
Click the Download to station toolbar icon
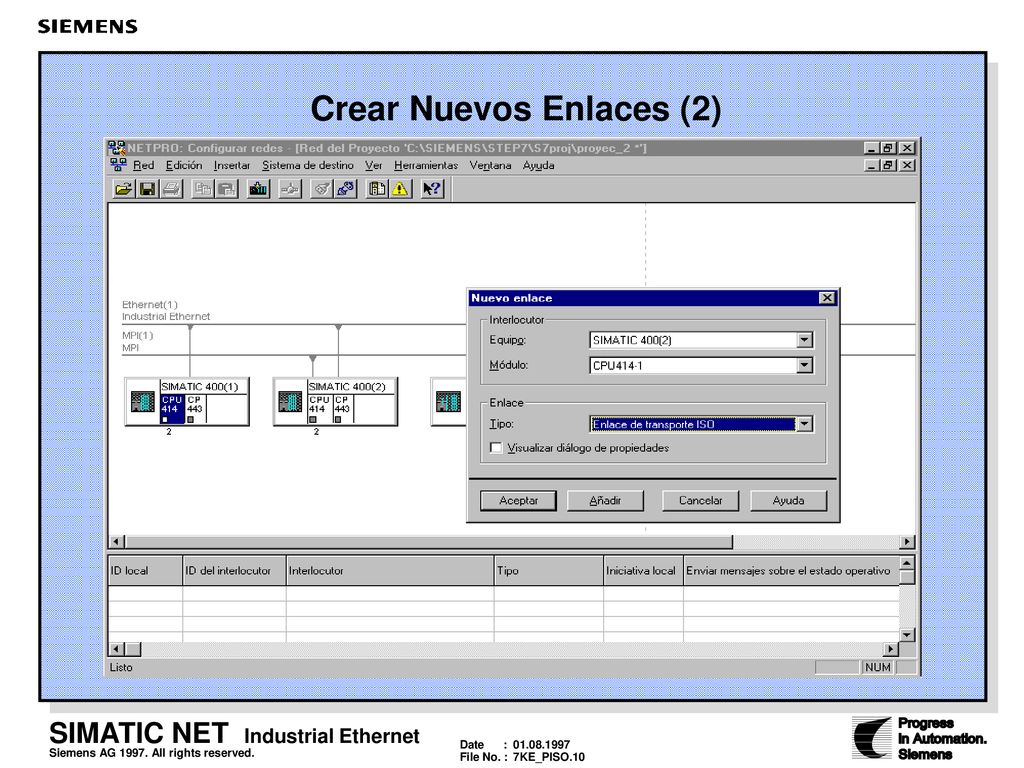click(x=259, y=189)
